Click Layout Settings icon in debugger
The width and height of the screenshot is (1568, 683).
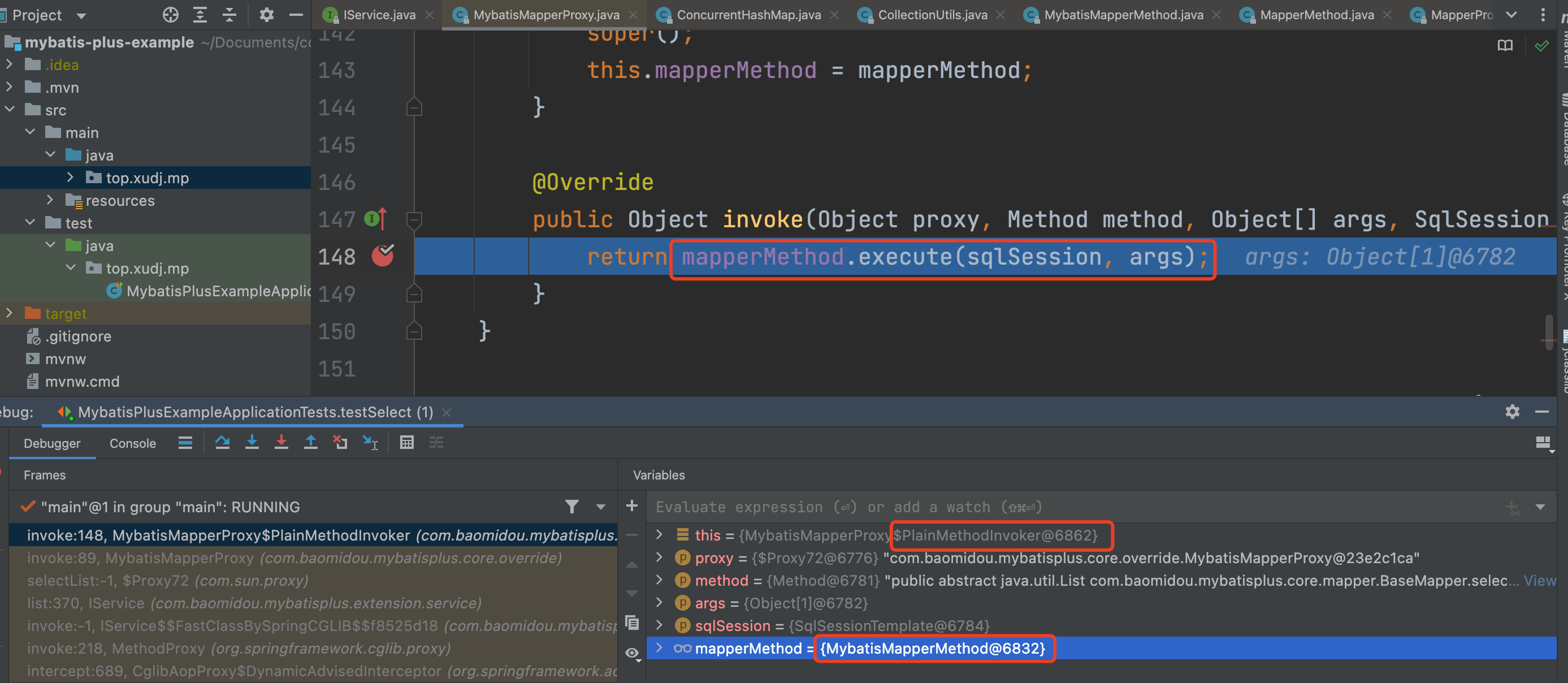tap(1543, 444)
